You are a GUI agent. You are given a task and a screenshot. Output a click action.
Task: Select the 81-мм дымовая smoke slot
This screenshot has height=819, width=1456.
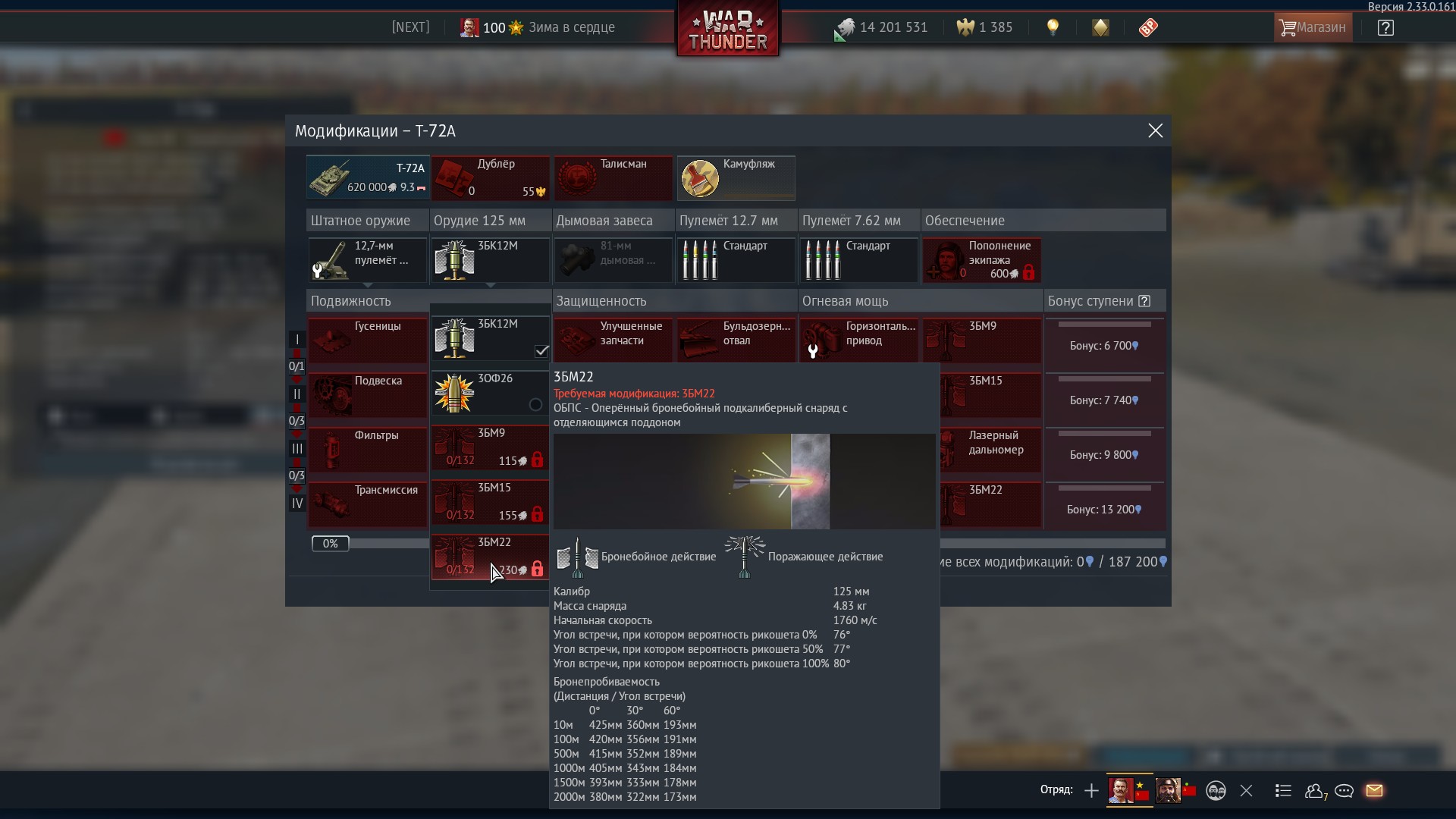(x=613, y=260)
